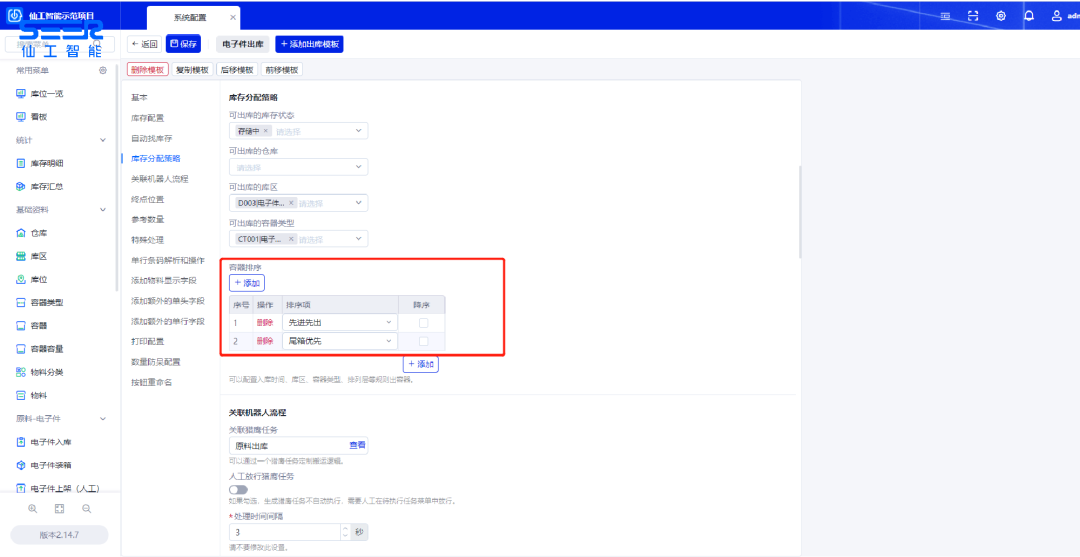Viewport: 1080px width, 557px height.
Task: Close the 系统配置 tab with X
Action: 232,18
